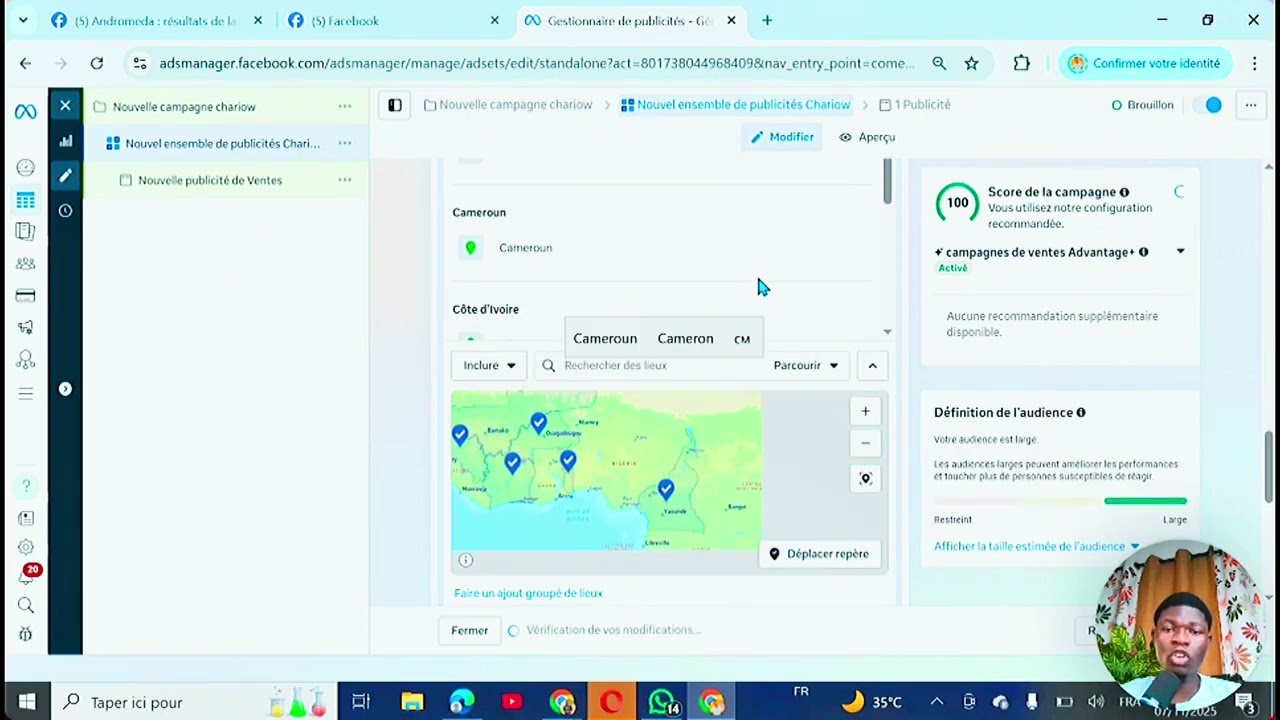Open options for Nouvel ensemble de publicités
The image size is (1280, 720).
345,143
